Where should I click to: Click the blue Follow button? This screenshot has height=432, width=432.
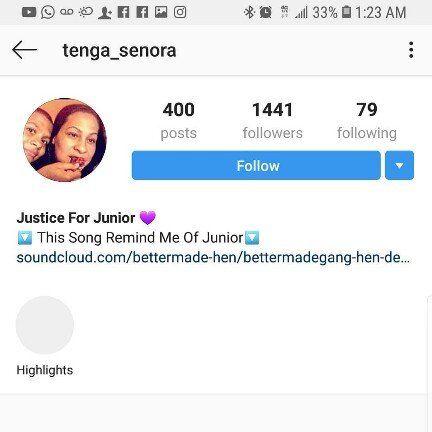[256, 165]
